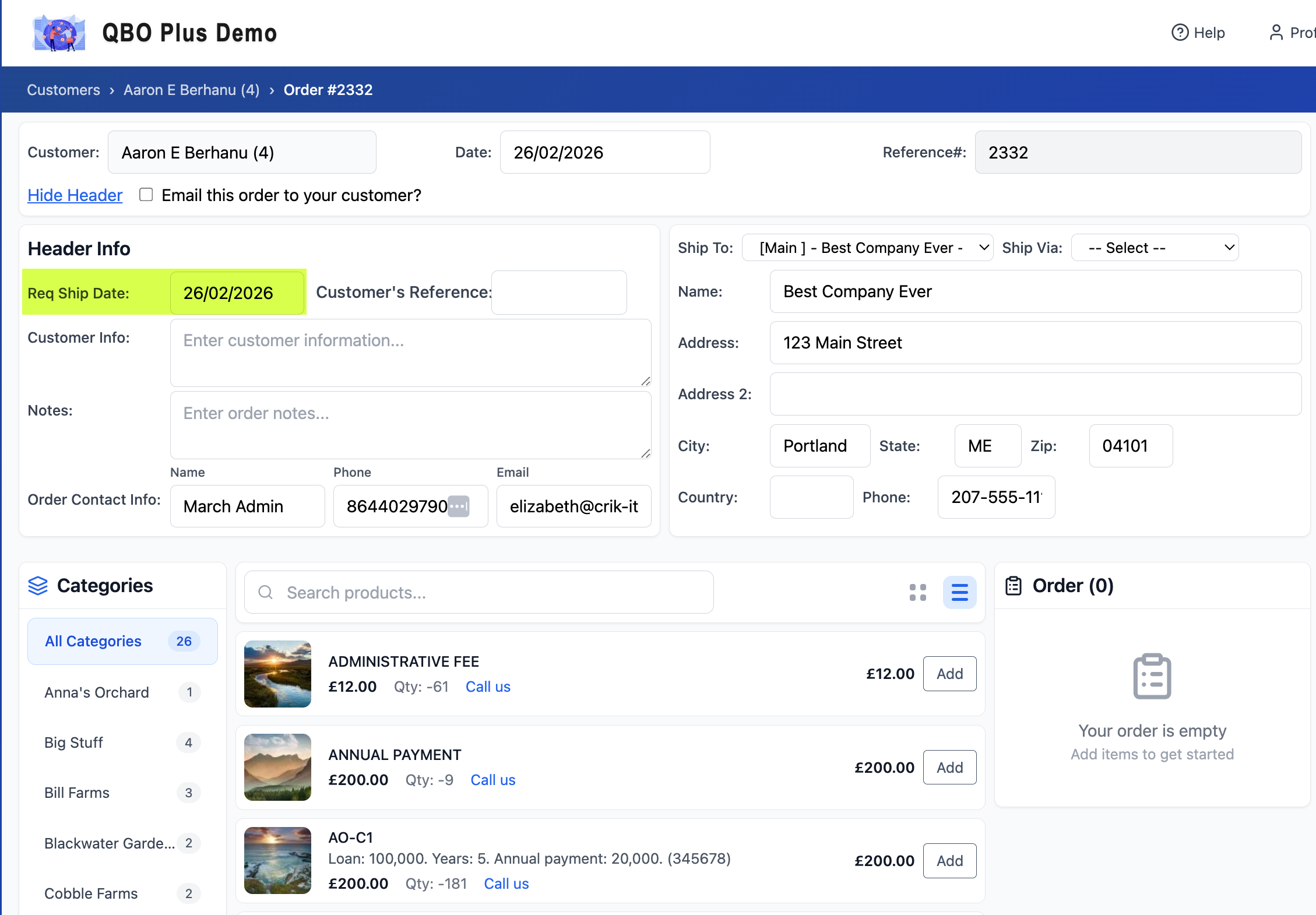Click the phone field autofill icon
Viewport: 1316px width, 915px height.
459,506
